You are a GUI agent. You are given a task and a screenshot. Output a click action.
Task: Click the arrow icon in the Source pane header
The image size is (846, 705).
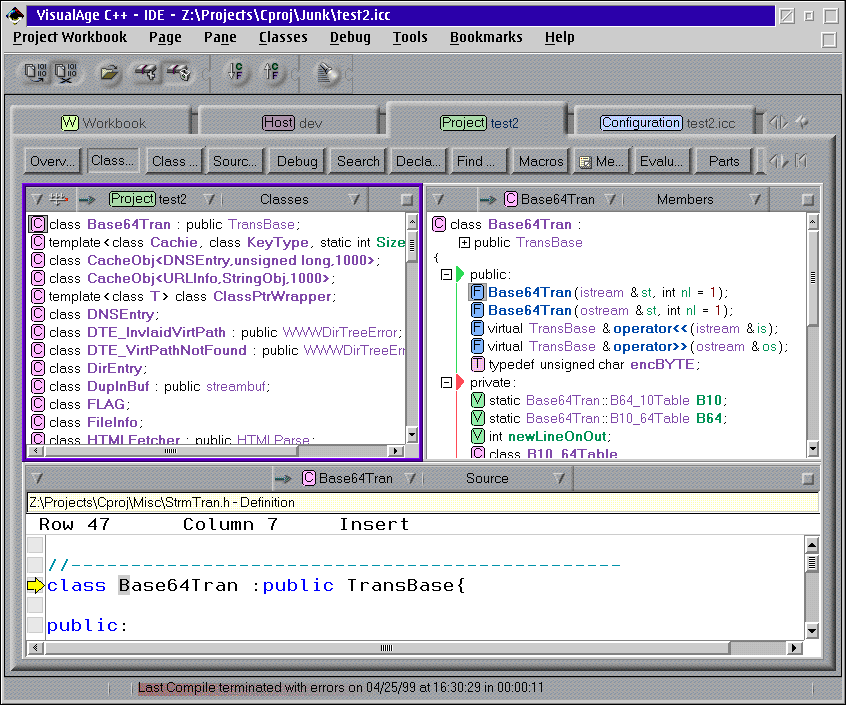pos(283,478)
